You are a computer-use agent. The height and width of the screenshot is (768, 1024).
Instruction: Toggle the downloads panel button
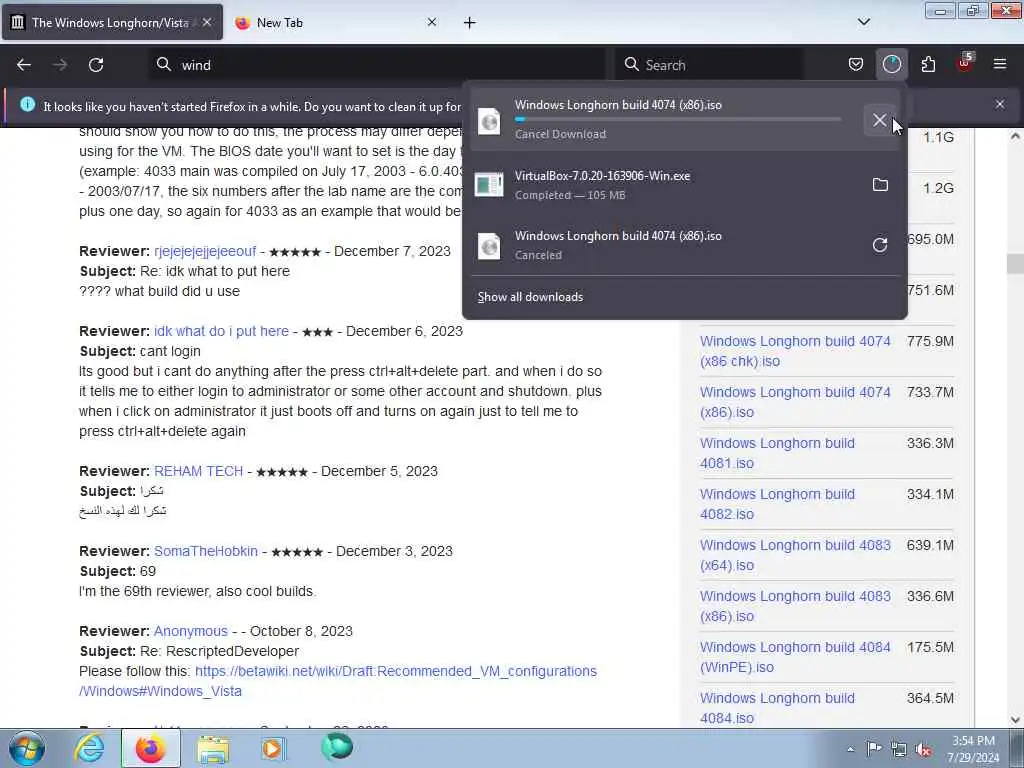891,64
